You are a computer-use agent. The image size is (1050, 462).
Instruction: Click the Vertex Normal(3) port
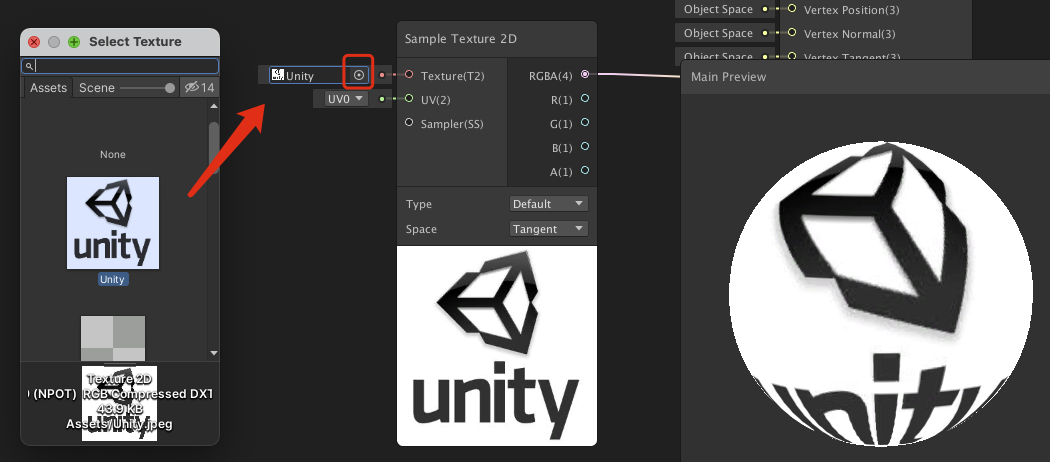[792, 33]
